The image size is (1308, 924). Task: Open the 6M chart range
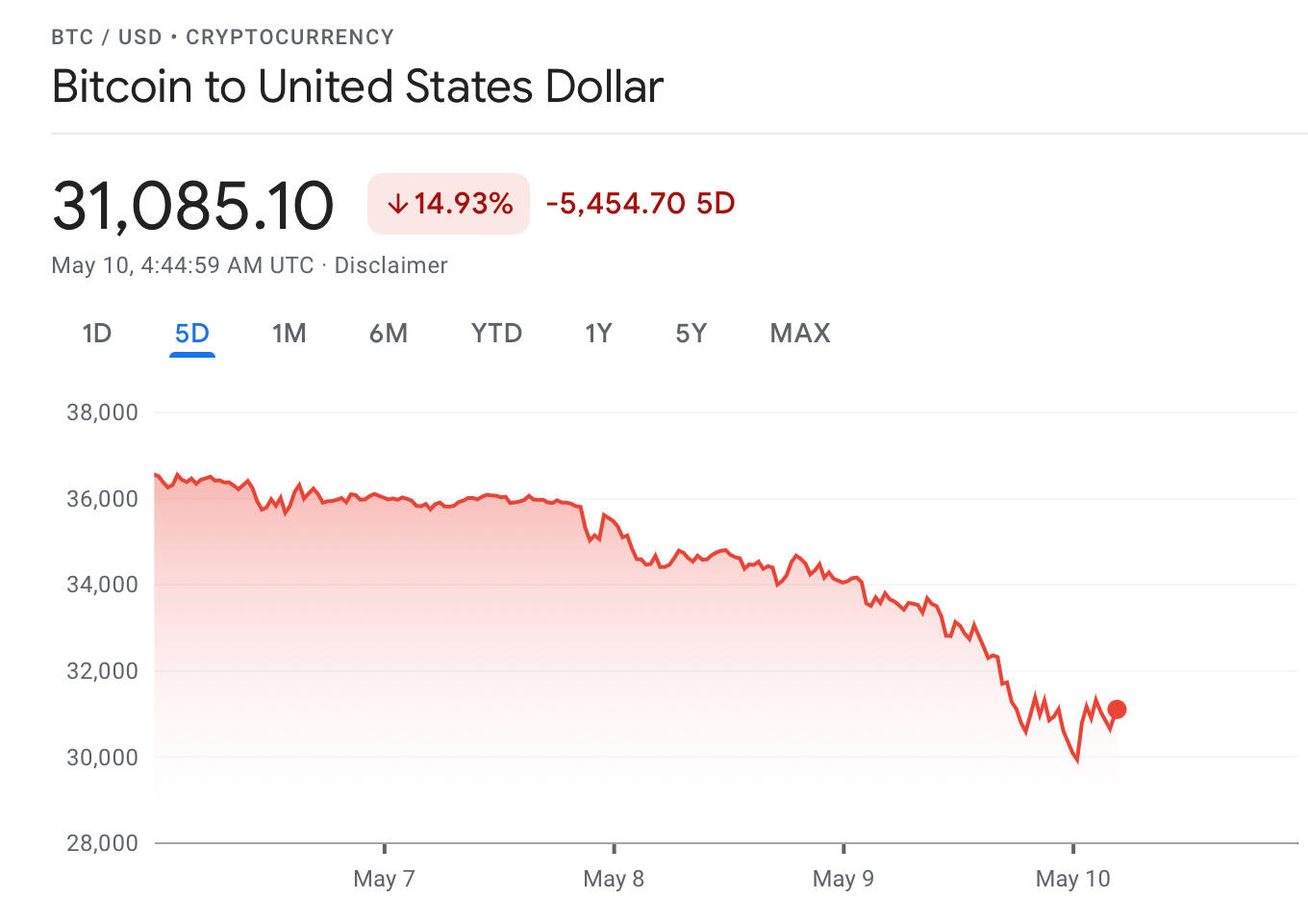click(389, 334)
